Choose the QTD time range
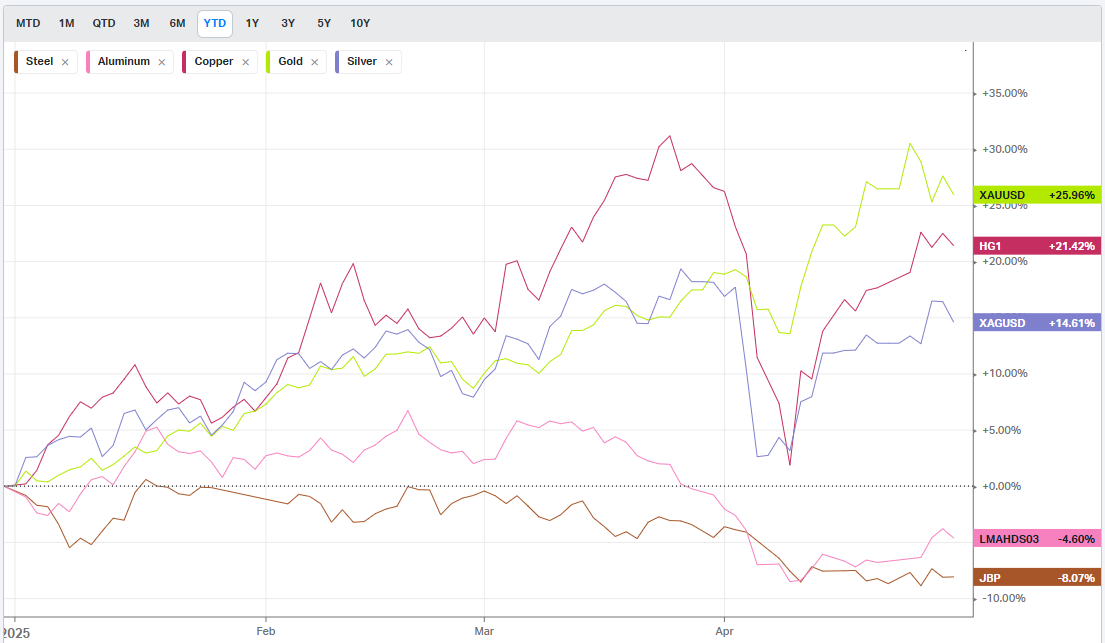The image size is (1105, 643). coord(104,23)
